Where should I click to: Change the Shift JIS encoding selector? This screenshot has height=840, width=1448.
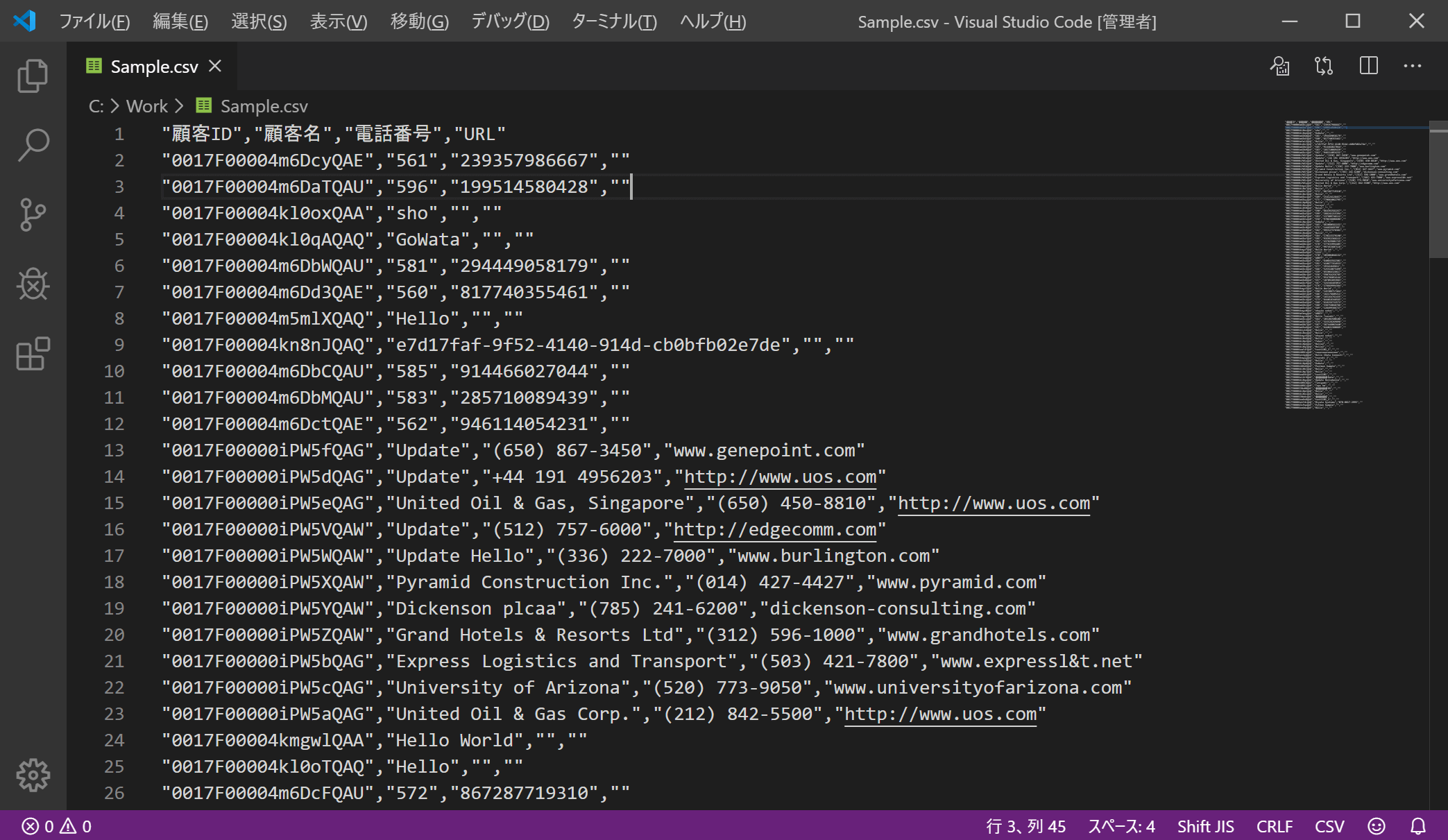pos(1205,826)
